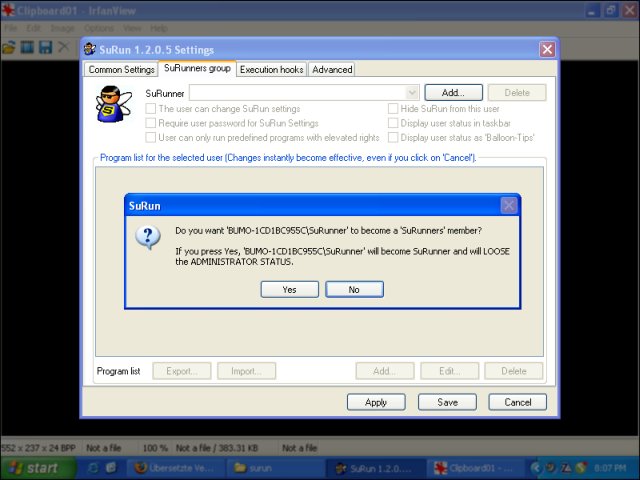Screen dimensions: 640x480
Task: Click Delete in the Program list row
Action: point(514,371)
